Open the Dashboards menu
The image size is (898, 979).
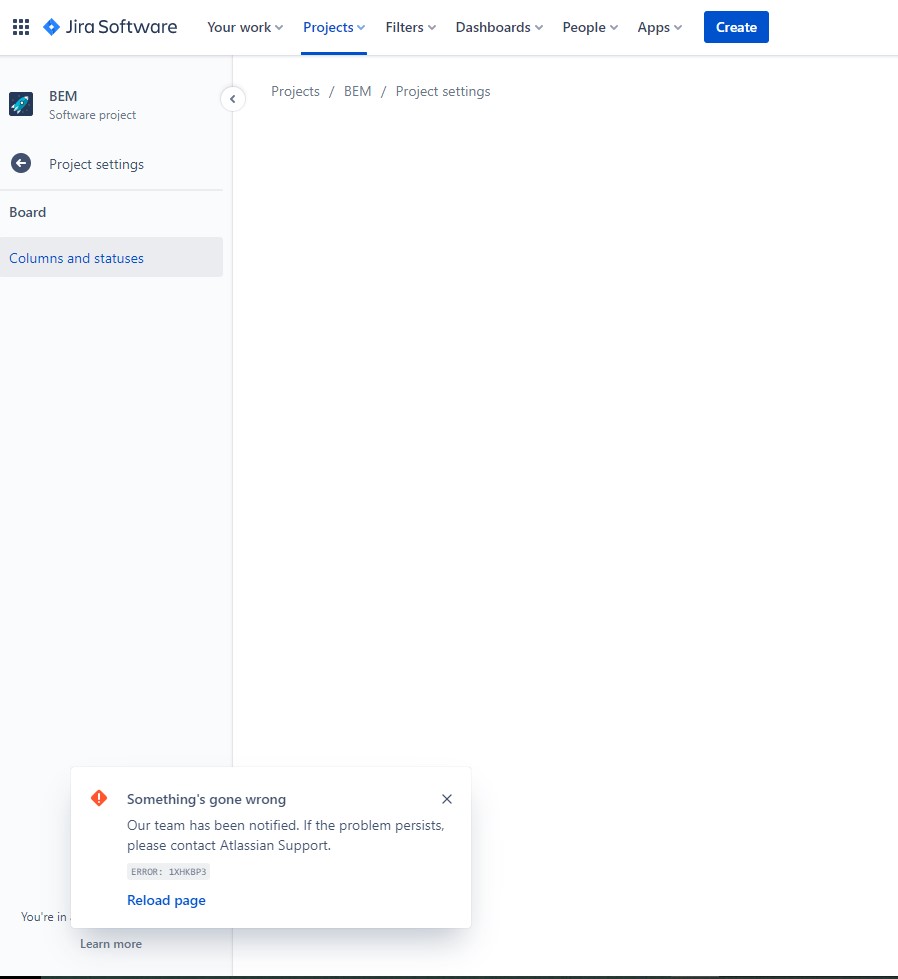point(499,27)
